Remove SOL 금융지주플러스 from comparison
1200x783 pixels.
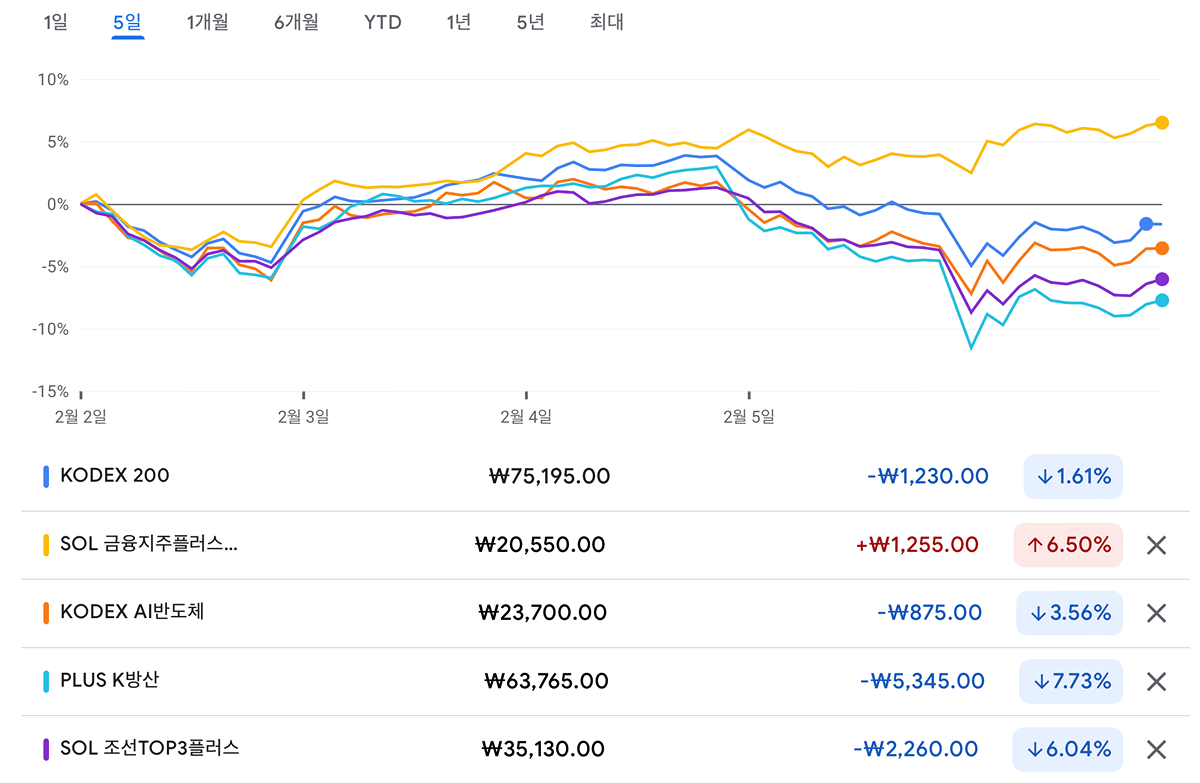pos(1156,545)
